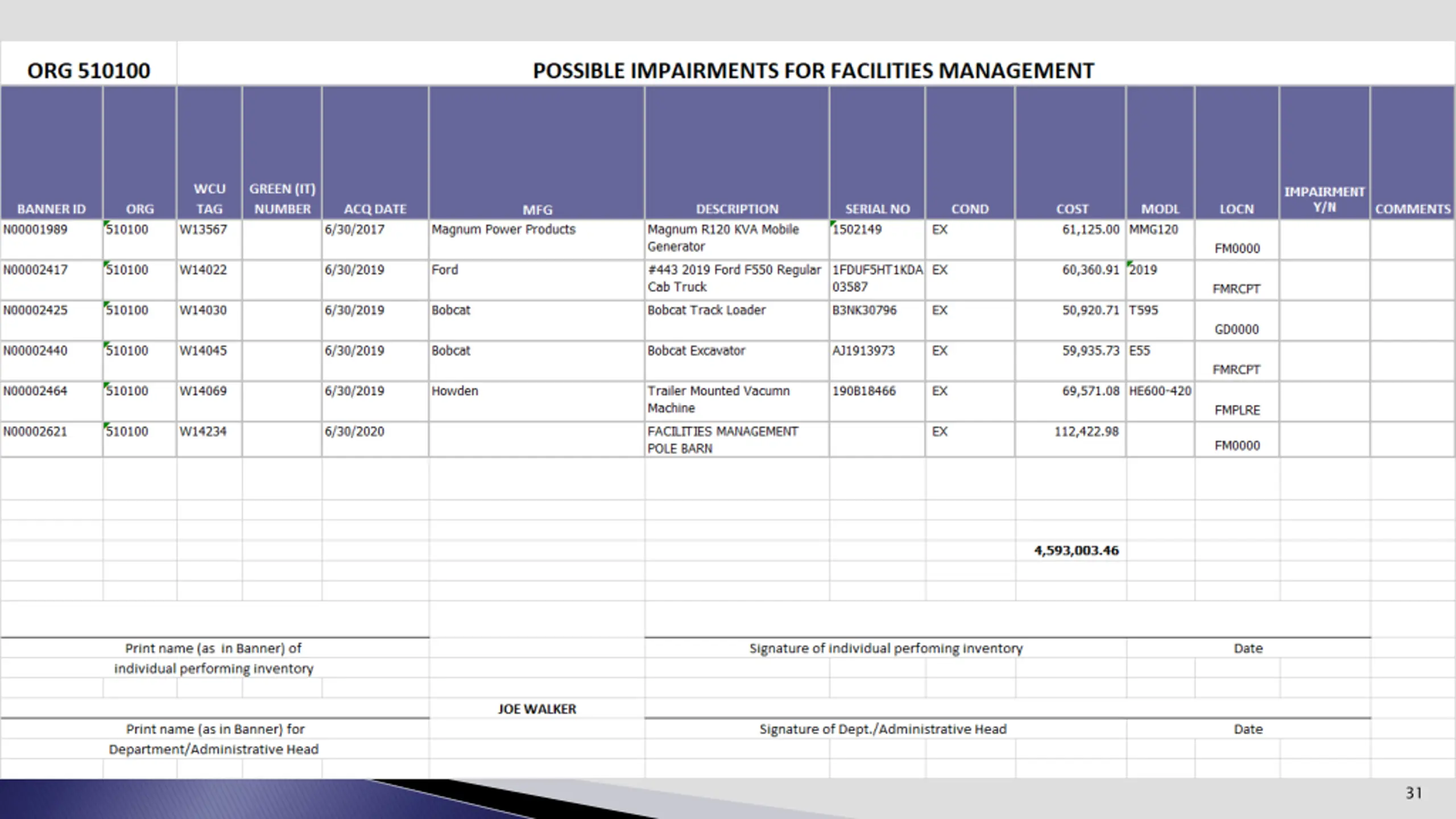
Task: Select total cost 4,593,003.46
Action: (x=1076, y=551)
